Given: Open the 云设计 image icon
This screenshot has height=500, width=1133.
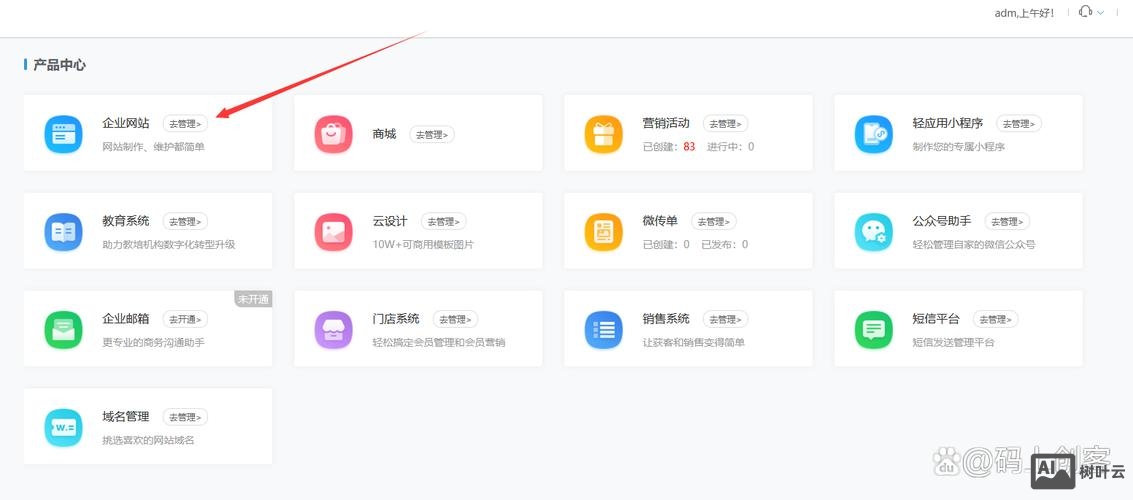Looking at the screenshot, I should (334, 232).
